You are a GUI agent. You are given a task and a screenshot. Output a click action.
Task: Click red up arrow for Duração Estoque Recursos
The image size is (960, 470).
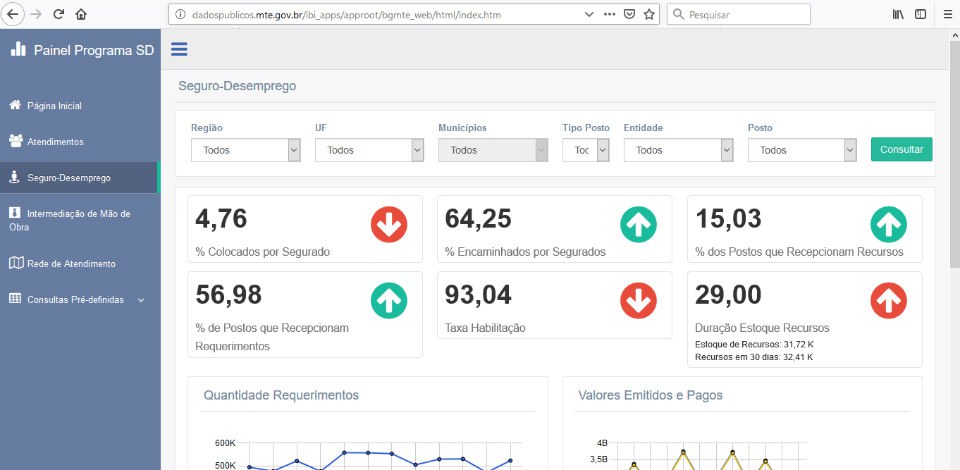pyautogui.click(x=888, y=301)
